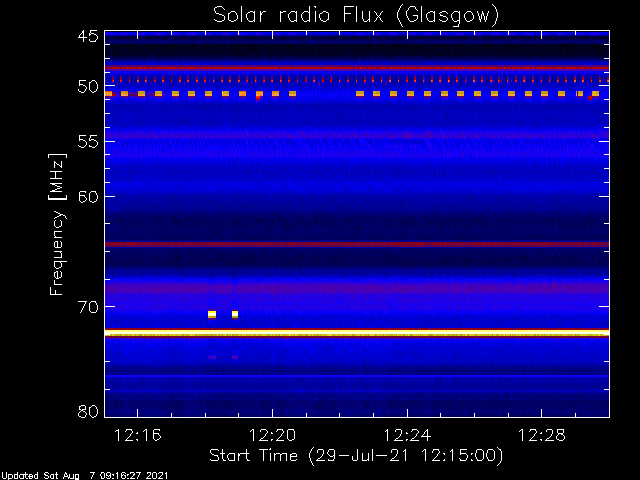This screenshot has width=640, height=480.
Task: Click the bright yellow horizontal emission band
Action: (357, 333)
